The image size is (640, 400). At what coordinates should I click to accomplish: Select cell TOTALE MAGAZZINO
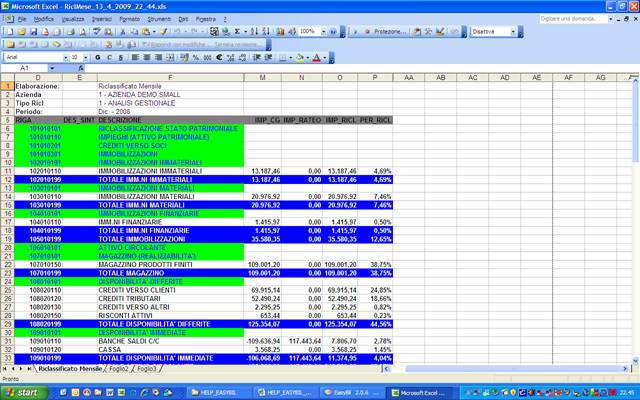pyautogui.click(x=170, y=273)
